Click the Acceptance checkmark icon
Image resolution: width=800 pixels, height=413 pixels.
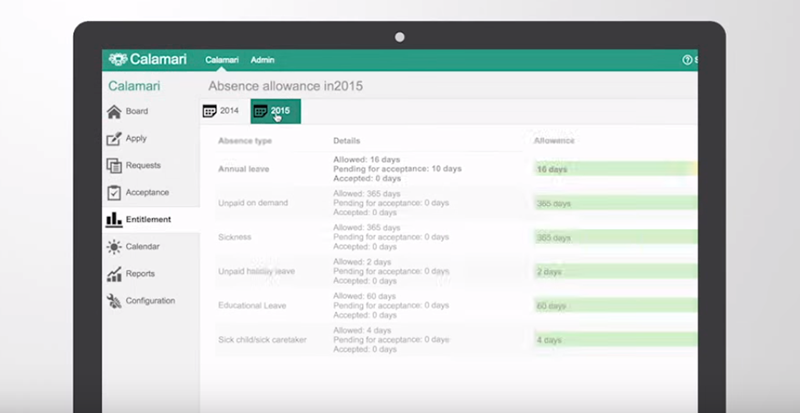point(114,192)
